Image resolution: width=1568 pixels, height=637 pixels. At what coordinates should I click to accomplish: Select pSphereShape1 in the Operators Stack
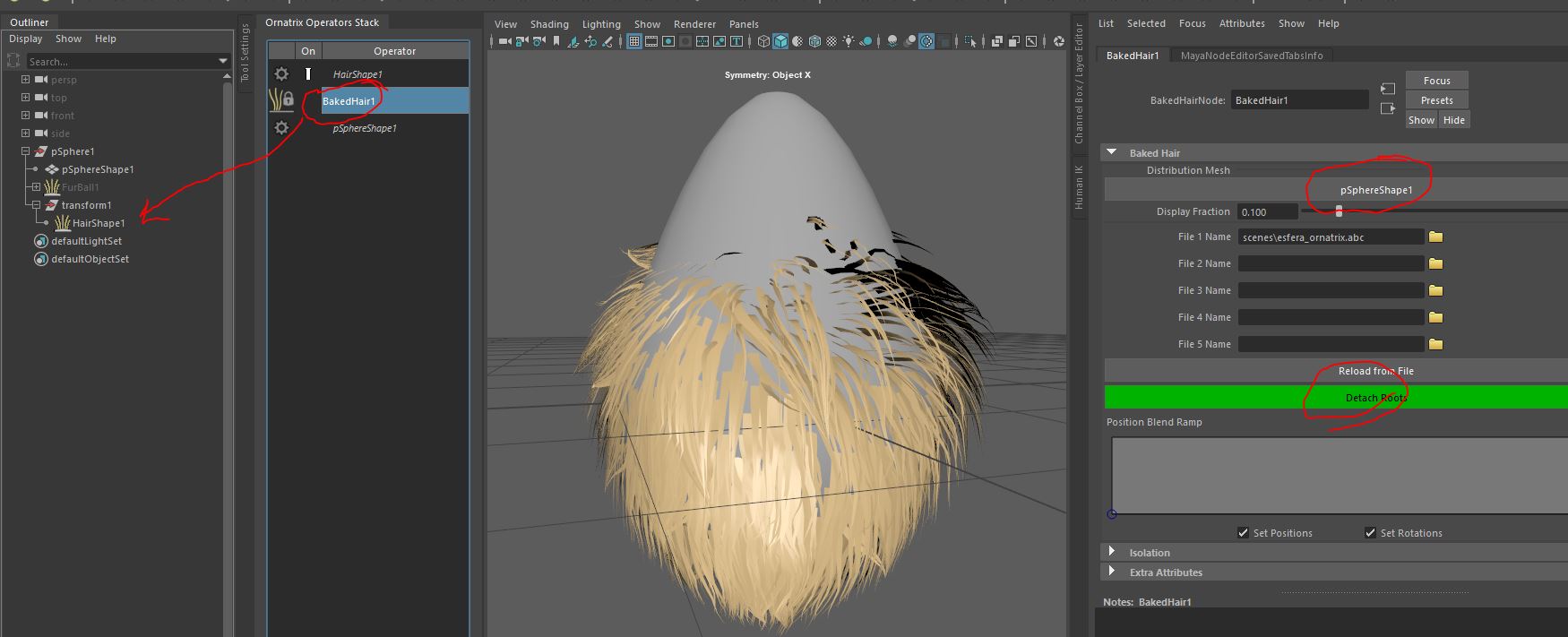tap(365, 128)
